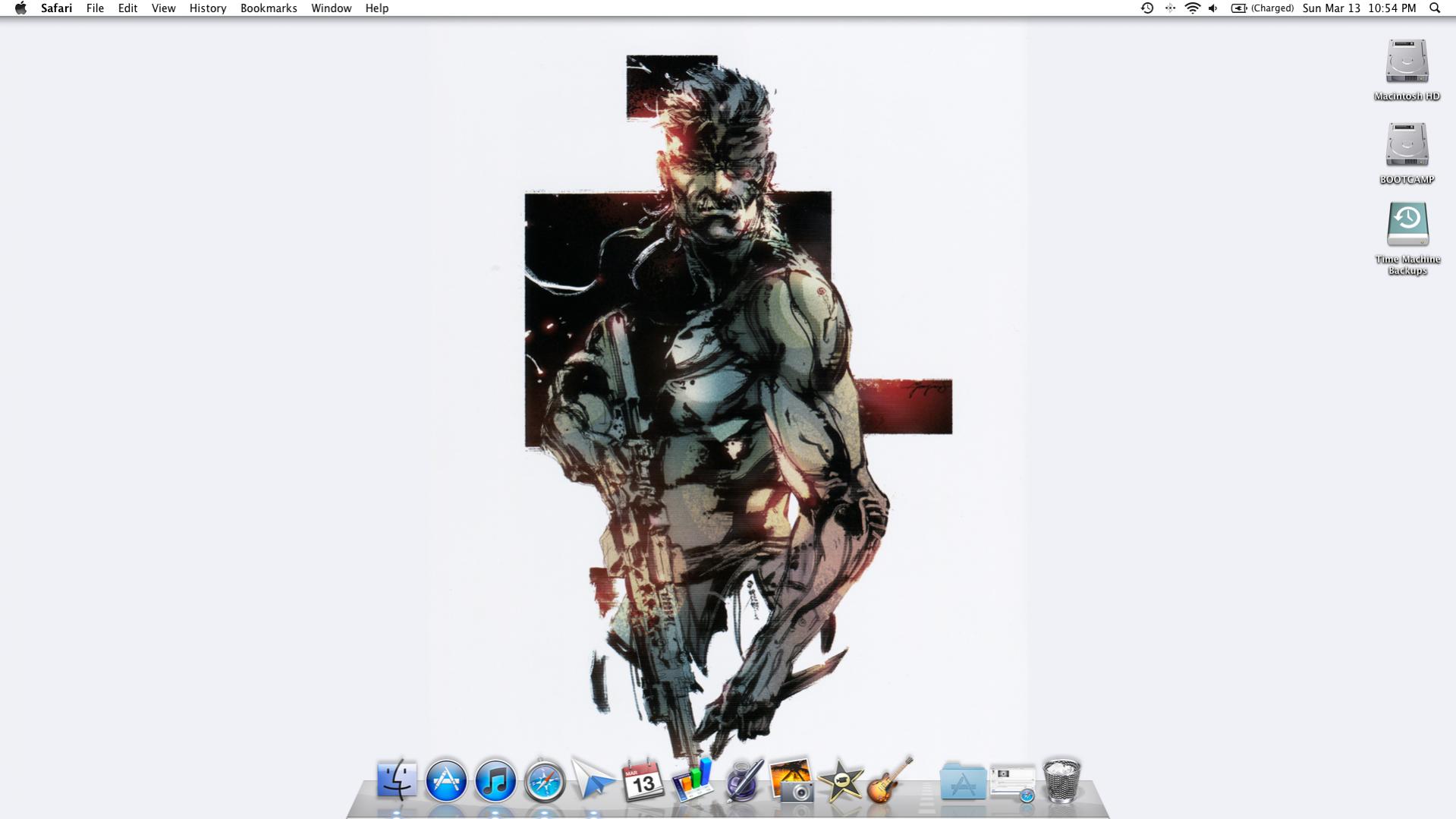The width and height of the screenshot is (1456, 819).
Task: Open iPhoto from the Dock
Action: (x=791, y=780)
